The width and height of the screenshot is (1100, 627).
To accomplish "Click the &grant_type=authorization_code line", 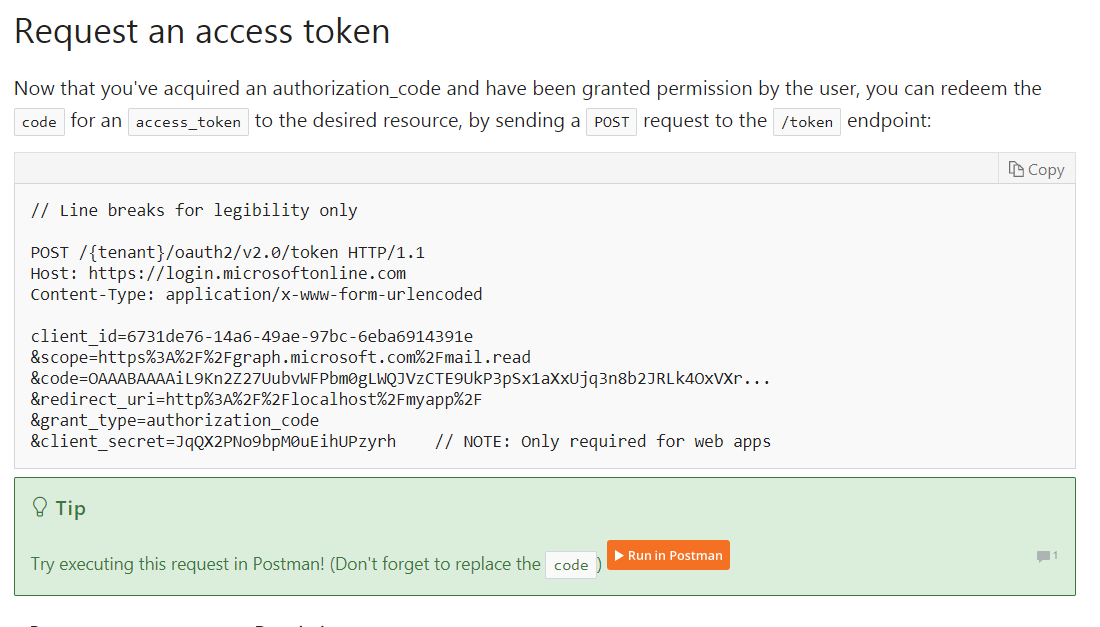I will pos(175,420).
